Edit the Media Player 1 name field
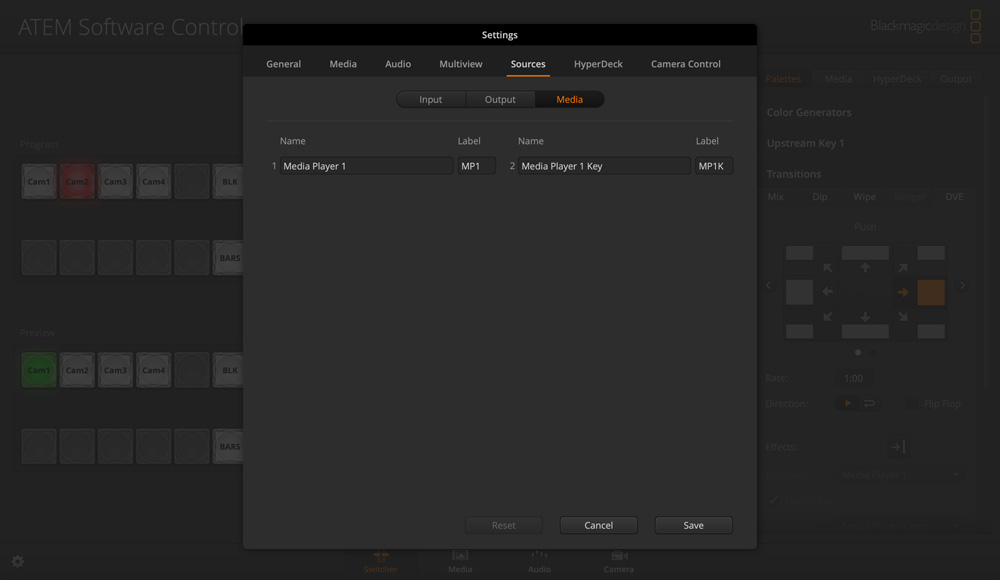The width and height of the screenshot is (1000, 580). (x=366, y=166)
